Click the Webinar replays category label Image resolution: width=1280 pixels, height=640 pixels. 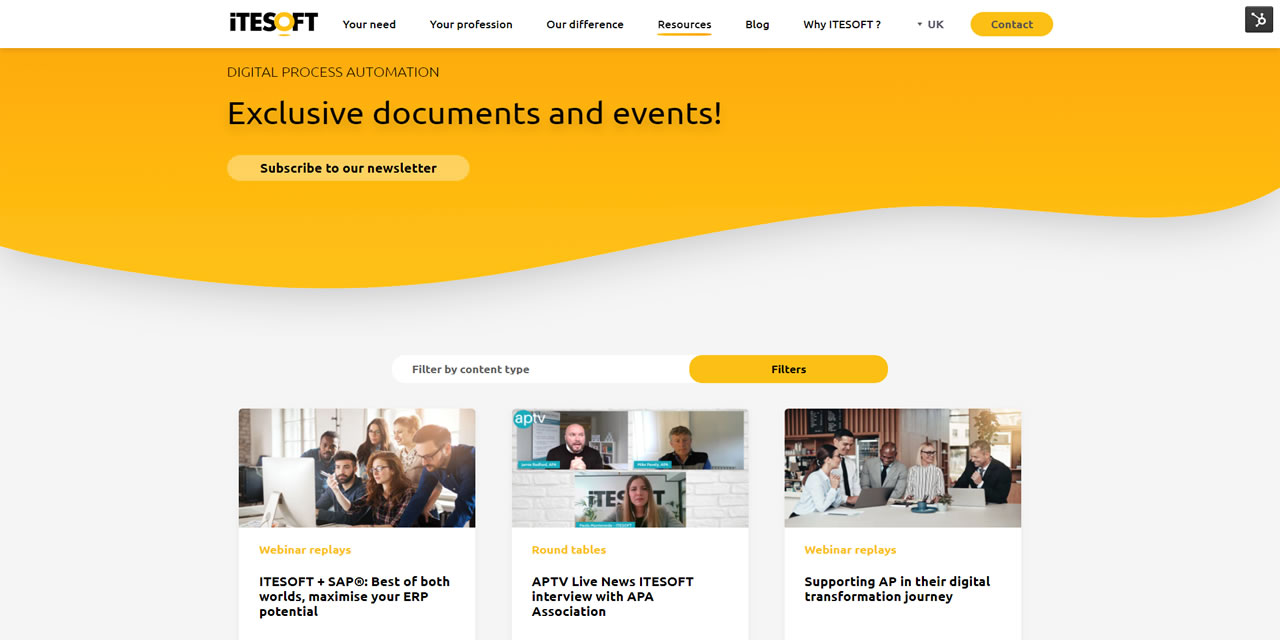[x=304, y=550]
